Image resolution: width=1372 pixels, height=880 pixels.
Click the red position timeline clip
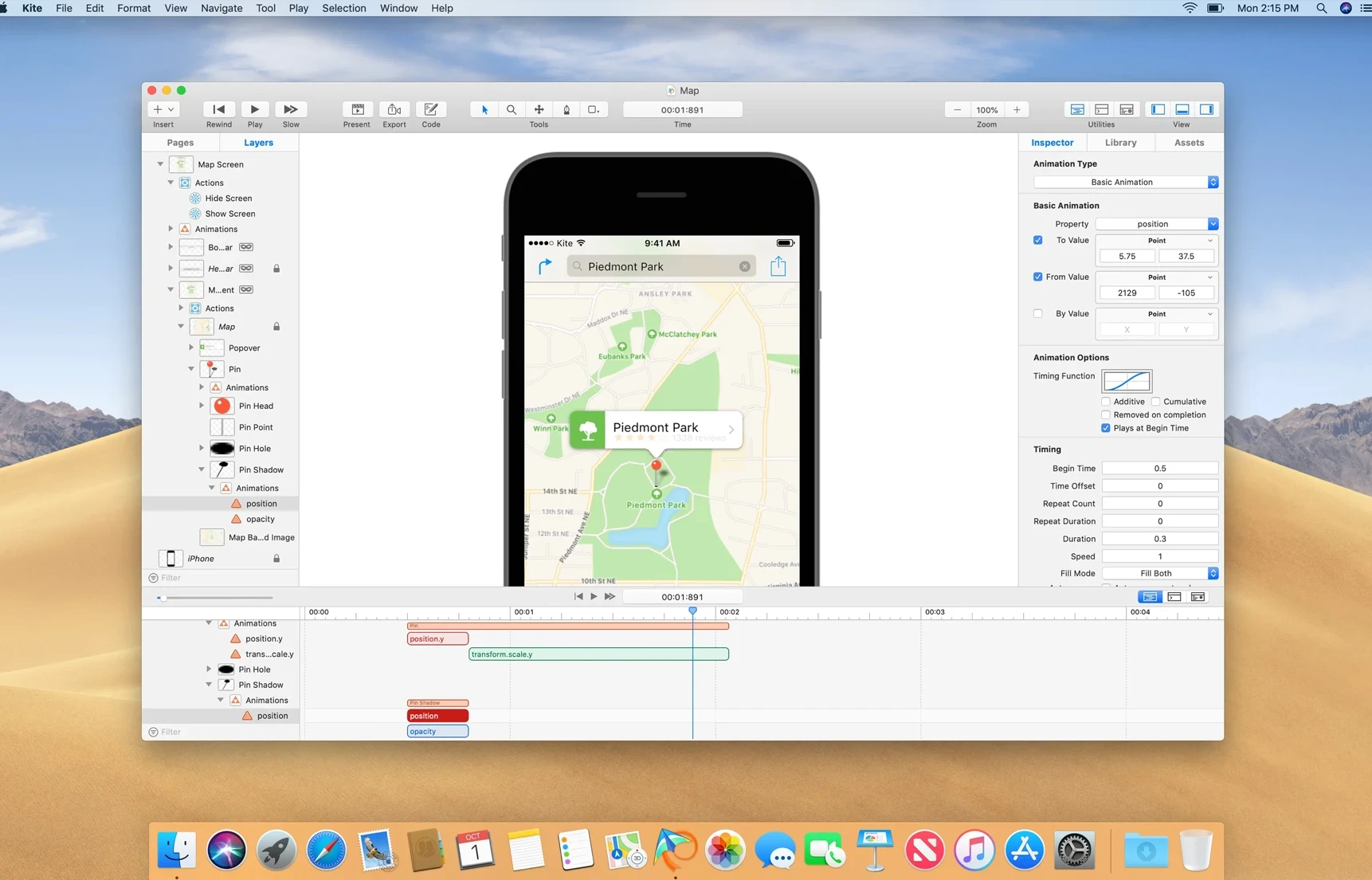click(437, 716)
